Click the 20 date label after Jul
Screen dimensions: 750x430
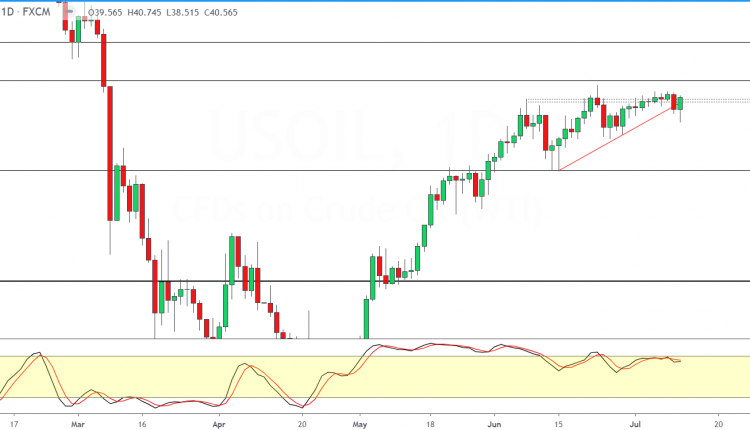718,424
